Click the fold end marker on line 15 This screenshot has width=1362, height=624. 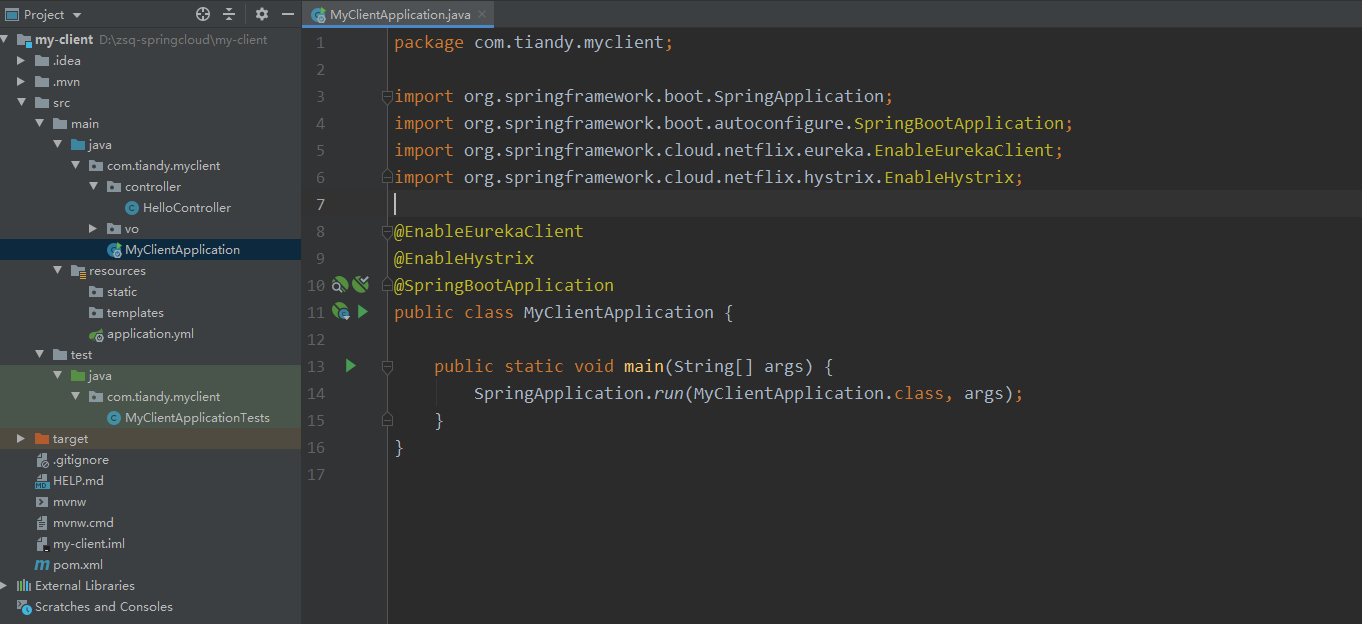pyautogui.click(x=387, y=421)
